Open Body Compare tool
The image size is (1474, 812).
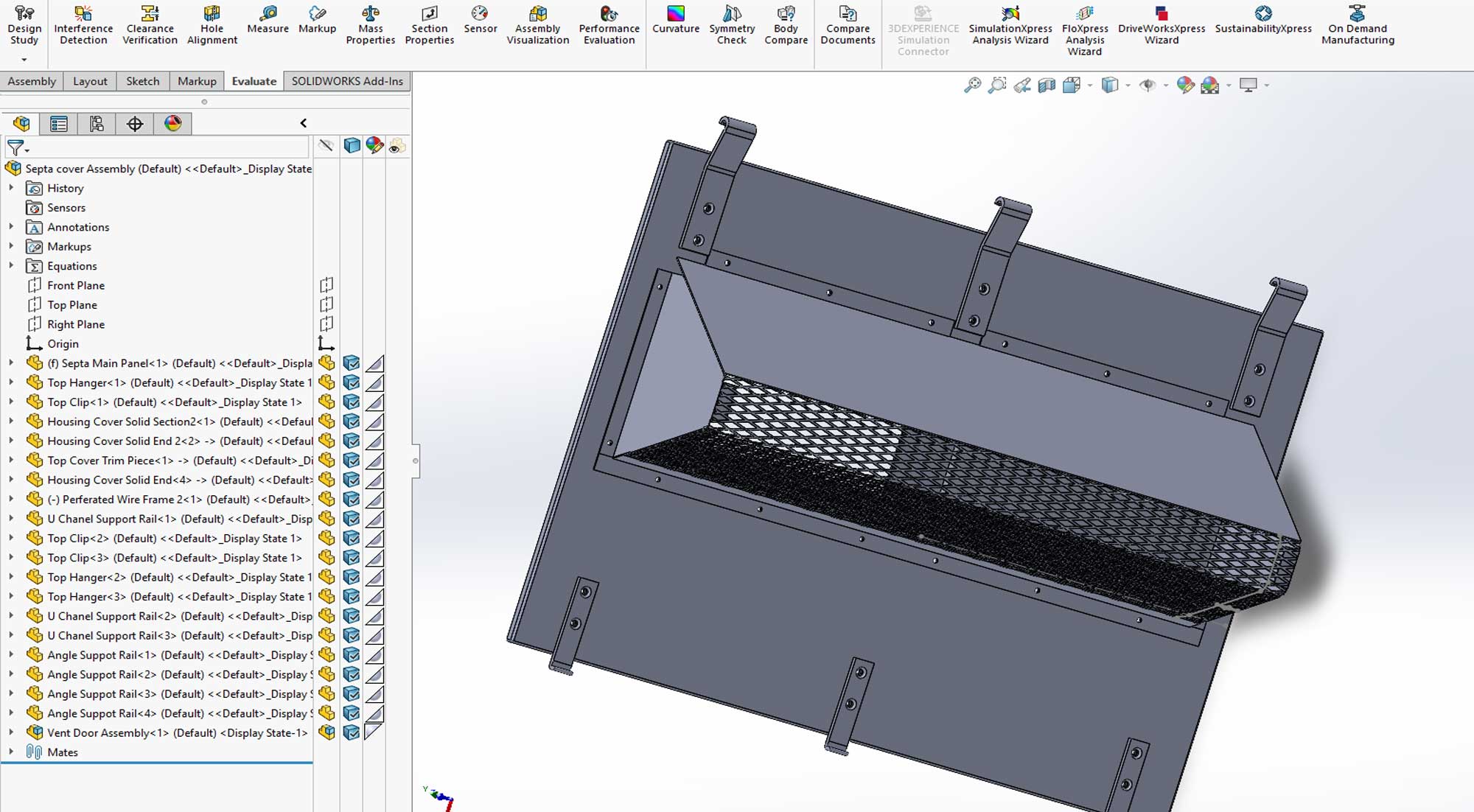[x=786, y=26]
